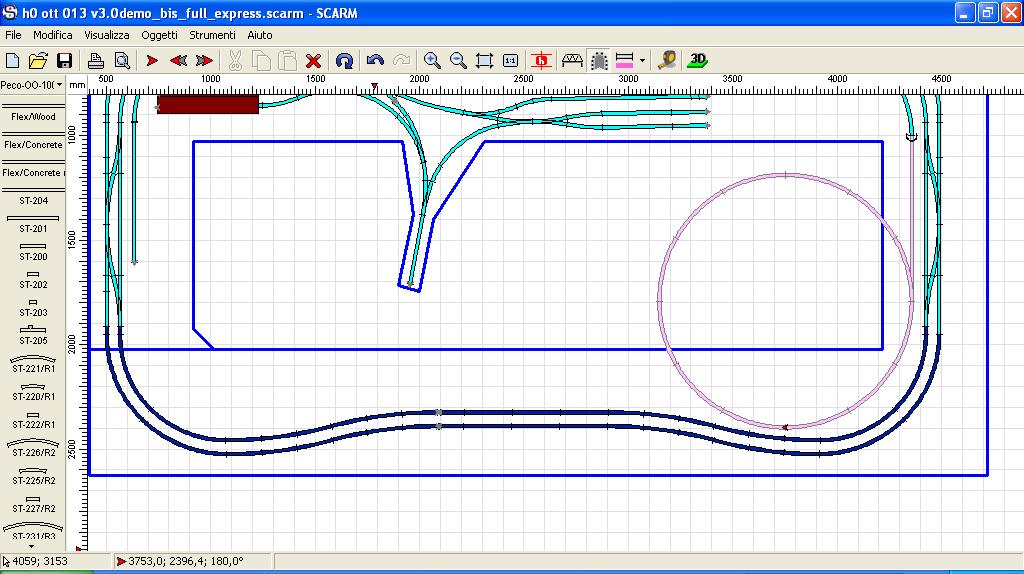Open the Strumenti menu
The height and width of the screenshot is (574, 1024).
pyautogui.click(x=212, y=35)
